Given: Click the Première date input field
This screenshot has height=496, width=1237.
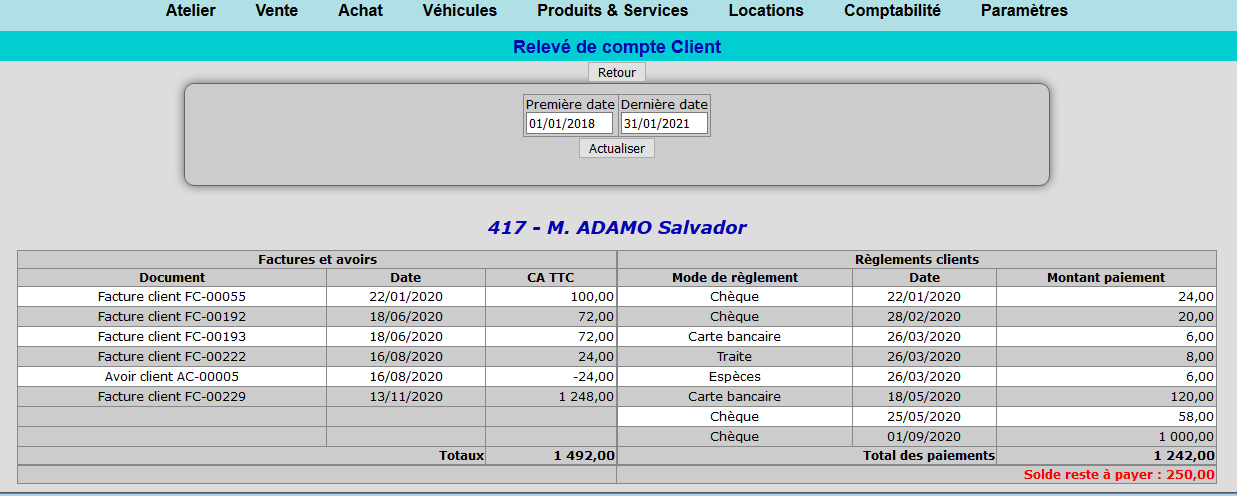Looking at the screenshot, I should [x=569, y=124].
